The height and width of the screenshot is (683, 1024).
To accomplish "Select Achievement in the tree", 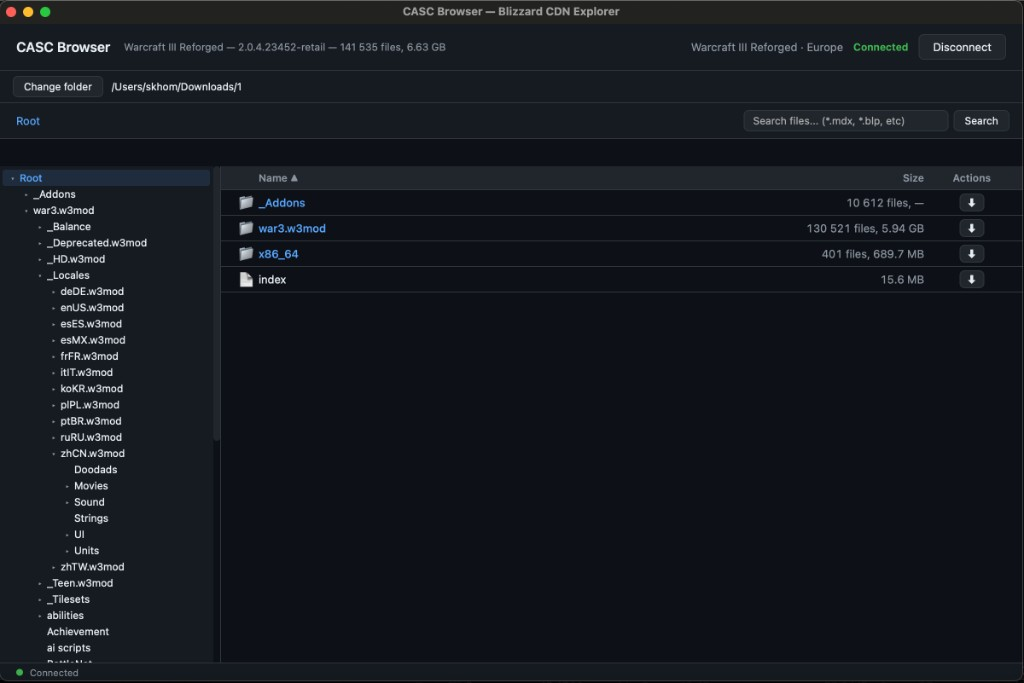I will [x=78, y=631].
